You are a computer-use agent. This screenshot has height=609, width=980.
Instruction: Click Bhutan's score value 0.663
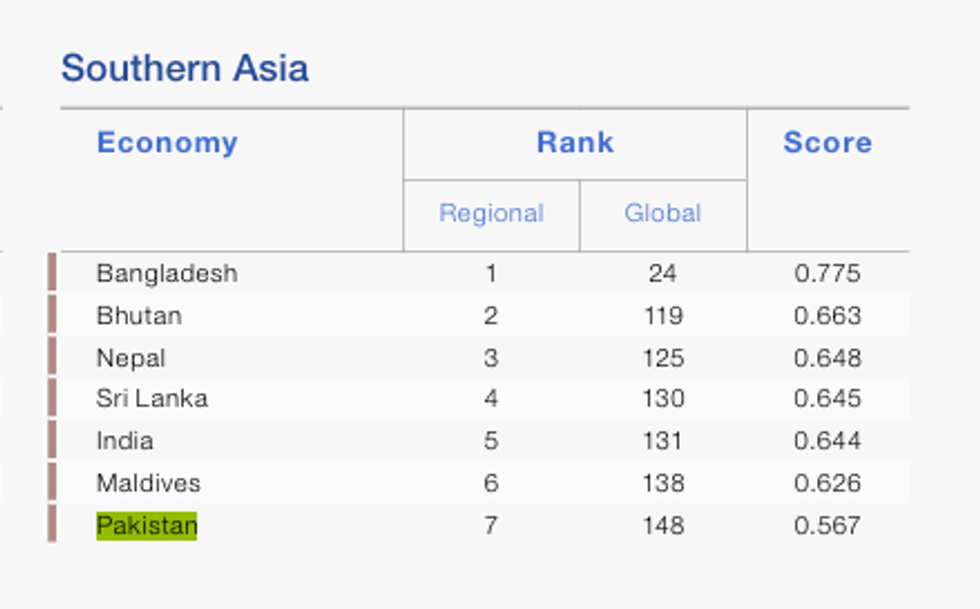click(x=827, y=316)
